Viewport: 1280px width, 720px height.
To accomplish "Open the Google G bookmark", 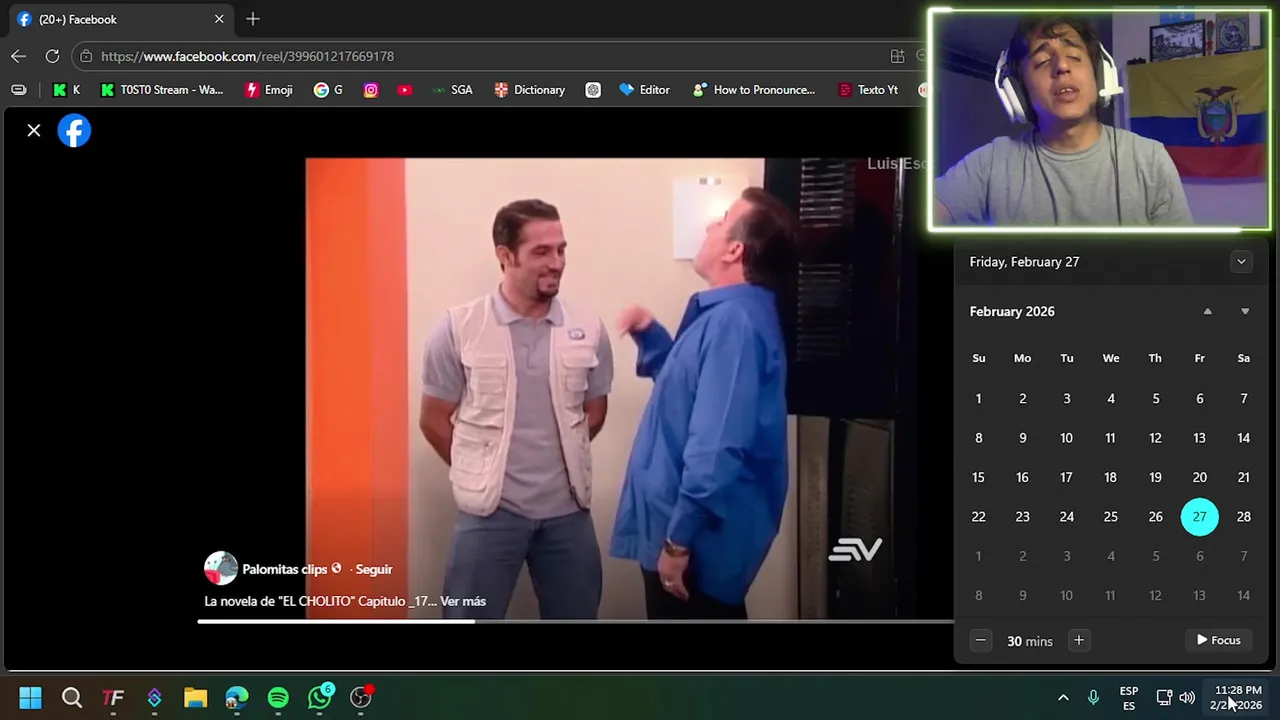I will (328, 90).
